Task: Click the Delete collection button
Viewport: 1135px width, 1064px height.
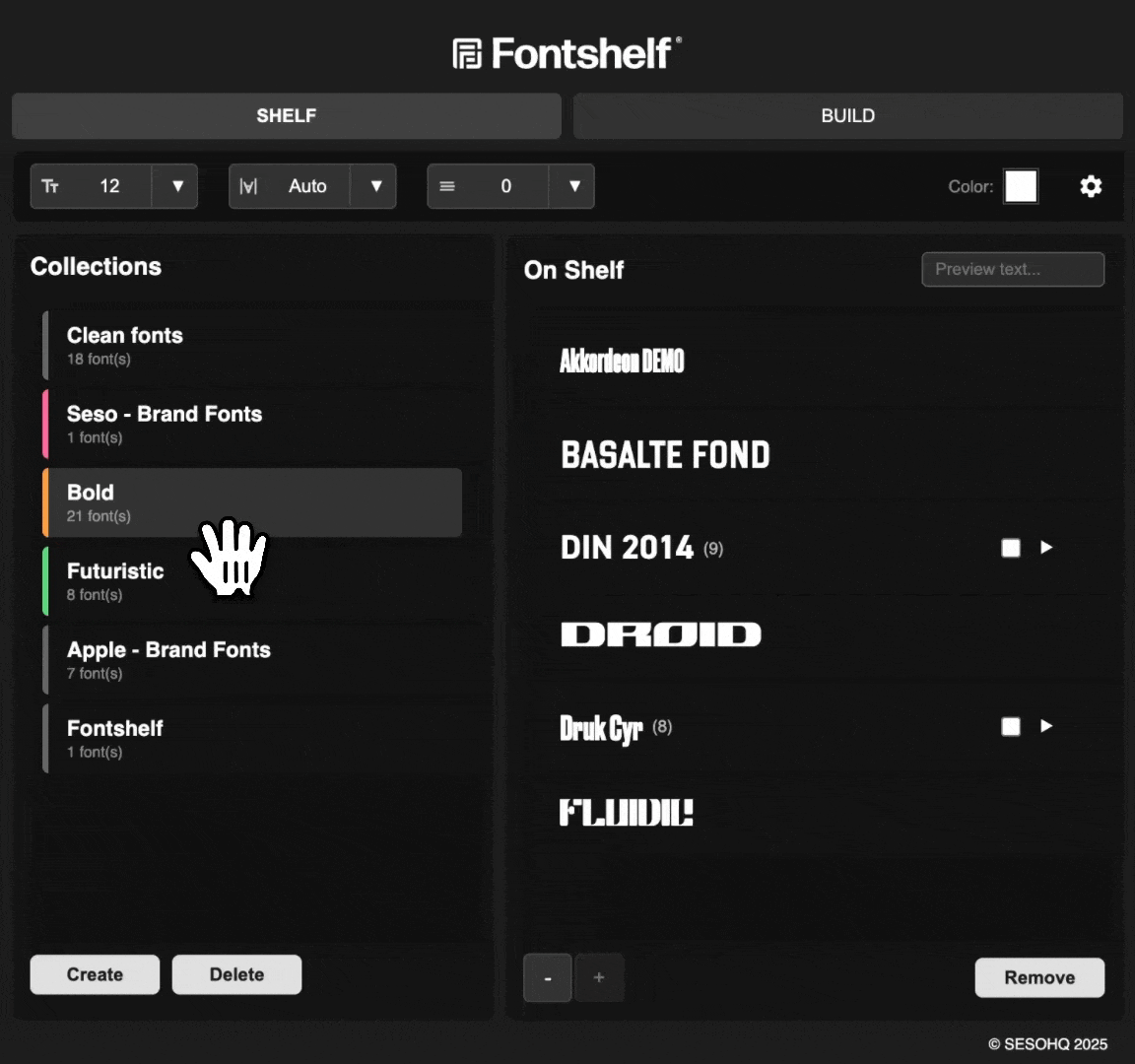Action: (236, 974)
